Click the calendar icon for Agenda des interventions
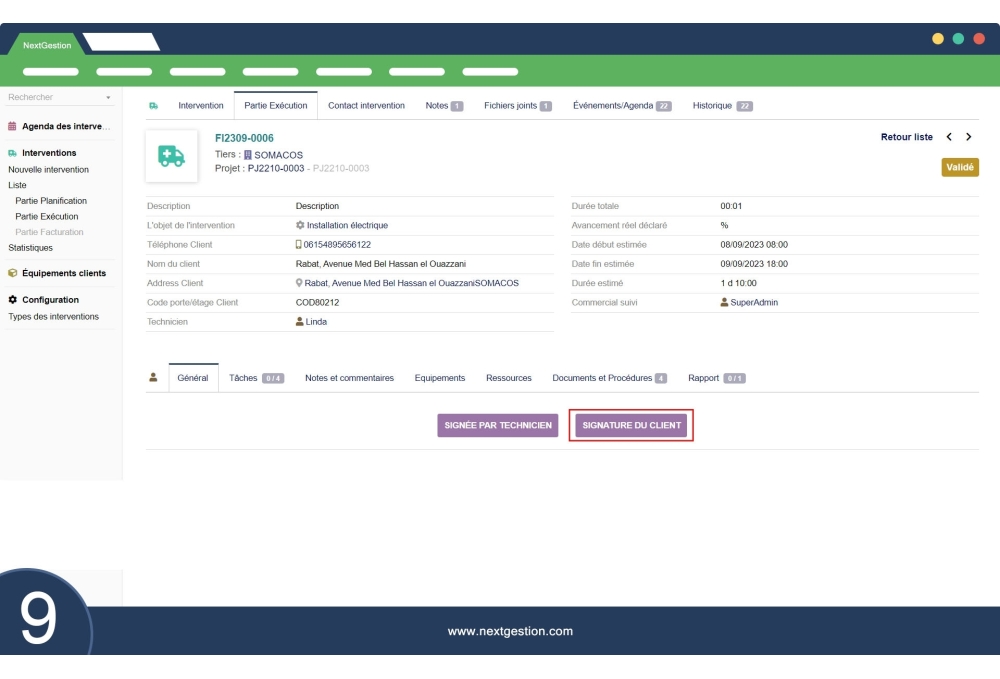The width and height of the screenshot is (1000, 679). 13,127
